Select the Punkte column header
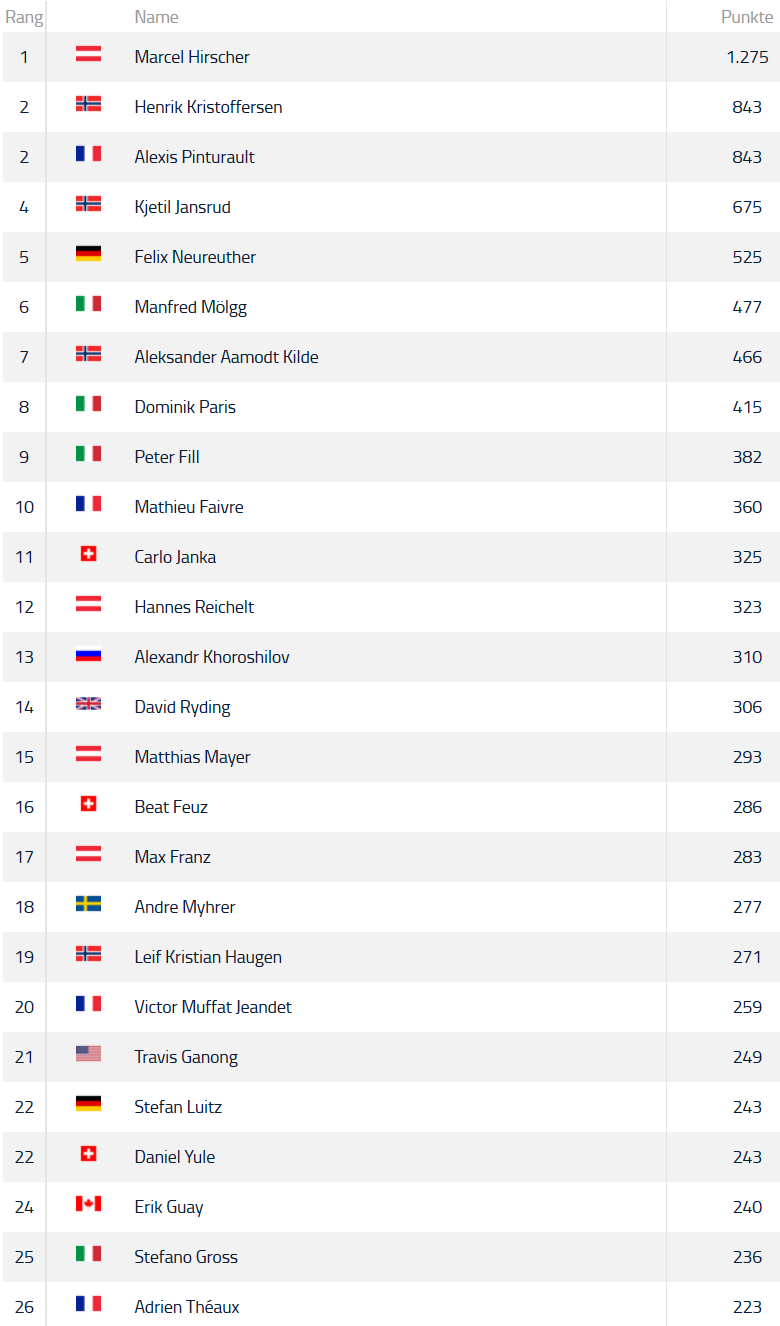The width and height of the screenshot is (780, 1326). pos(747,17)
